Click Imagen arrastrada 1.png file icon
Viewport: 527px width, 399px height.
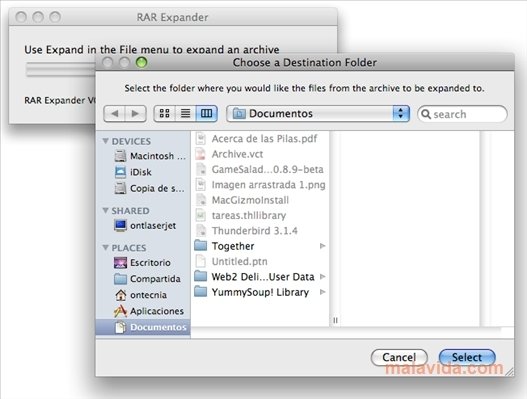pyautogui.click(x=201, y=185)
